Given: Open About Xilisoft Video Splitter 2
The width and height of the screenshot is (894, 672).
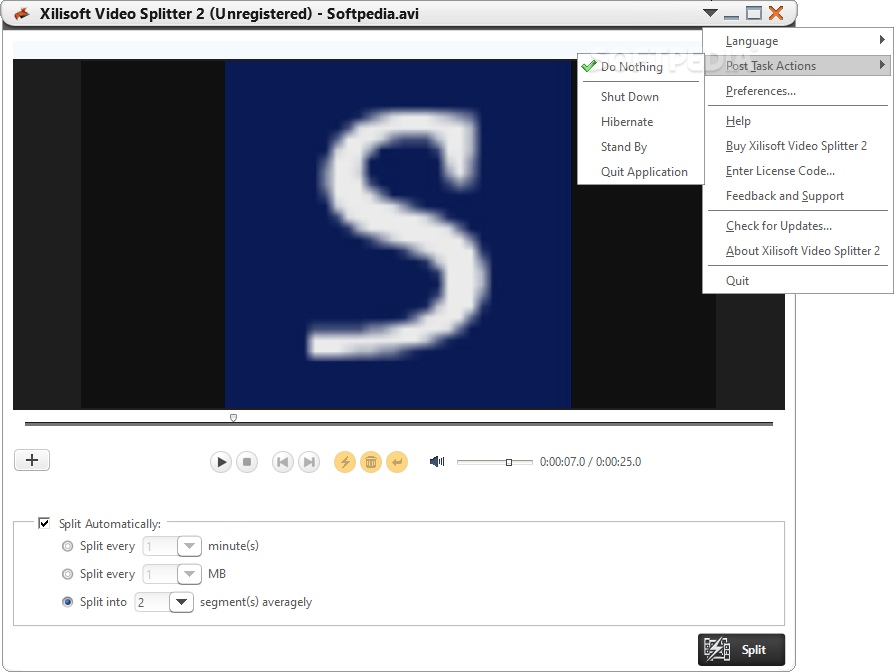Looking at the screenshot, I should [798, 251].
